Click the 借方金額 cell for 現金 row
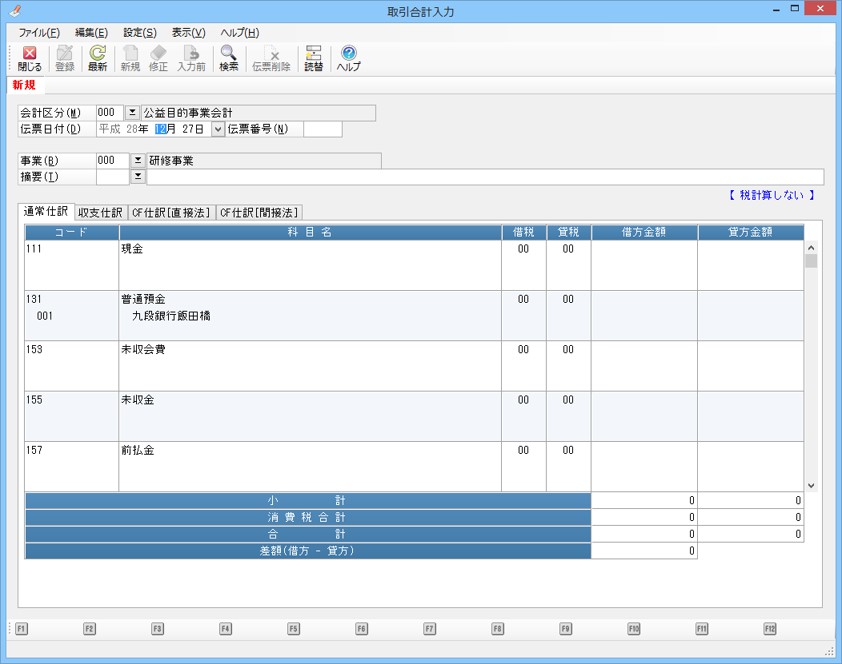This screenshot has width=842, height=664. (644, 265)
